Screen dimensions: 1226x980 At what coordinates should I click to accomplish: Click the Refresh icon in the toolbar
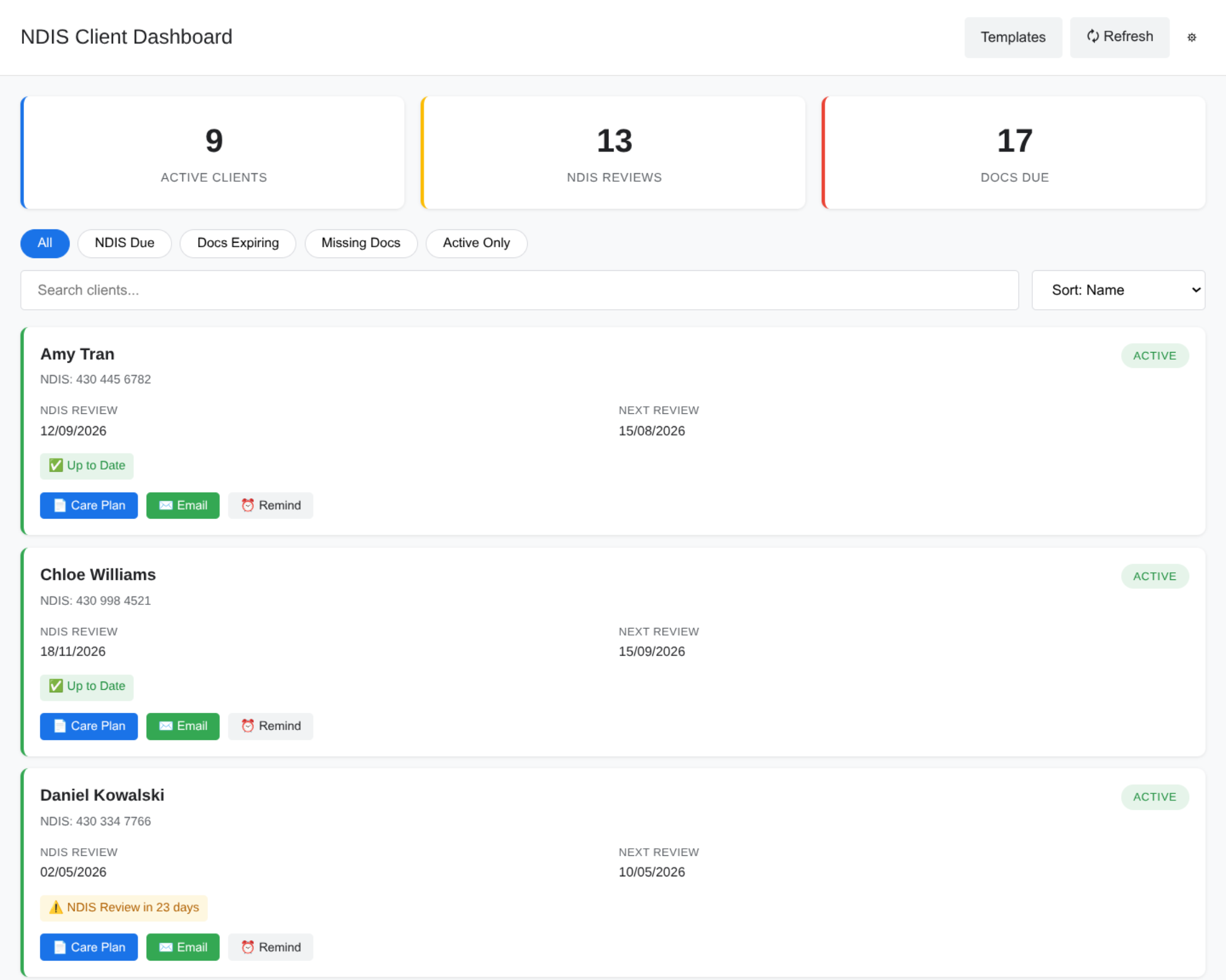click(1095, 36)
